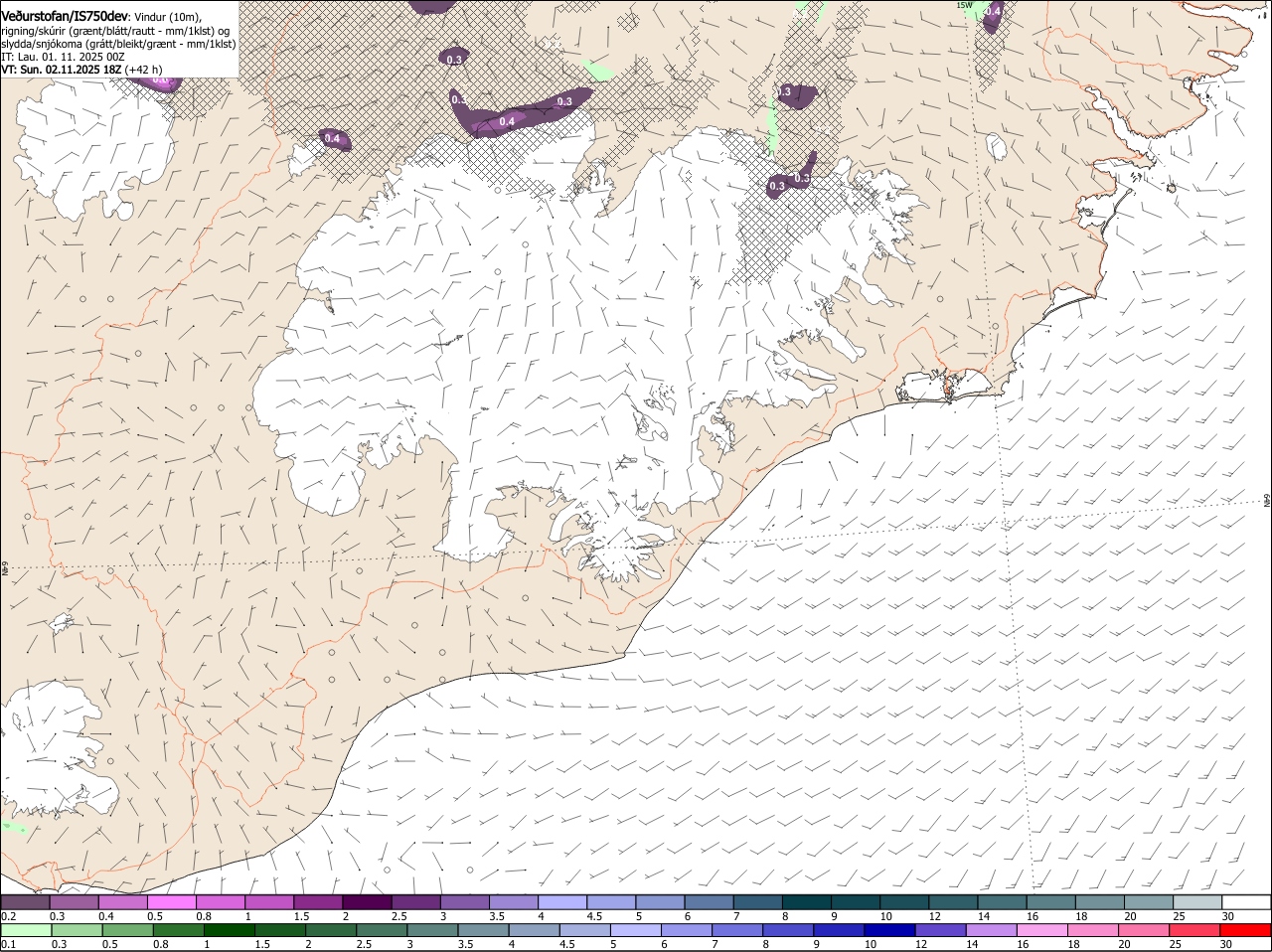Click bottom-row legend swatch starting at 4
The height and width of the screenshot is (952, 1272).
(x=534, y=930)
